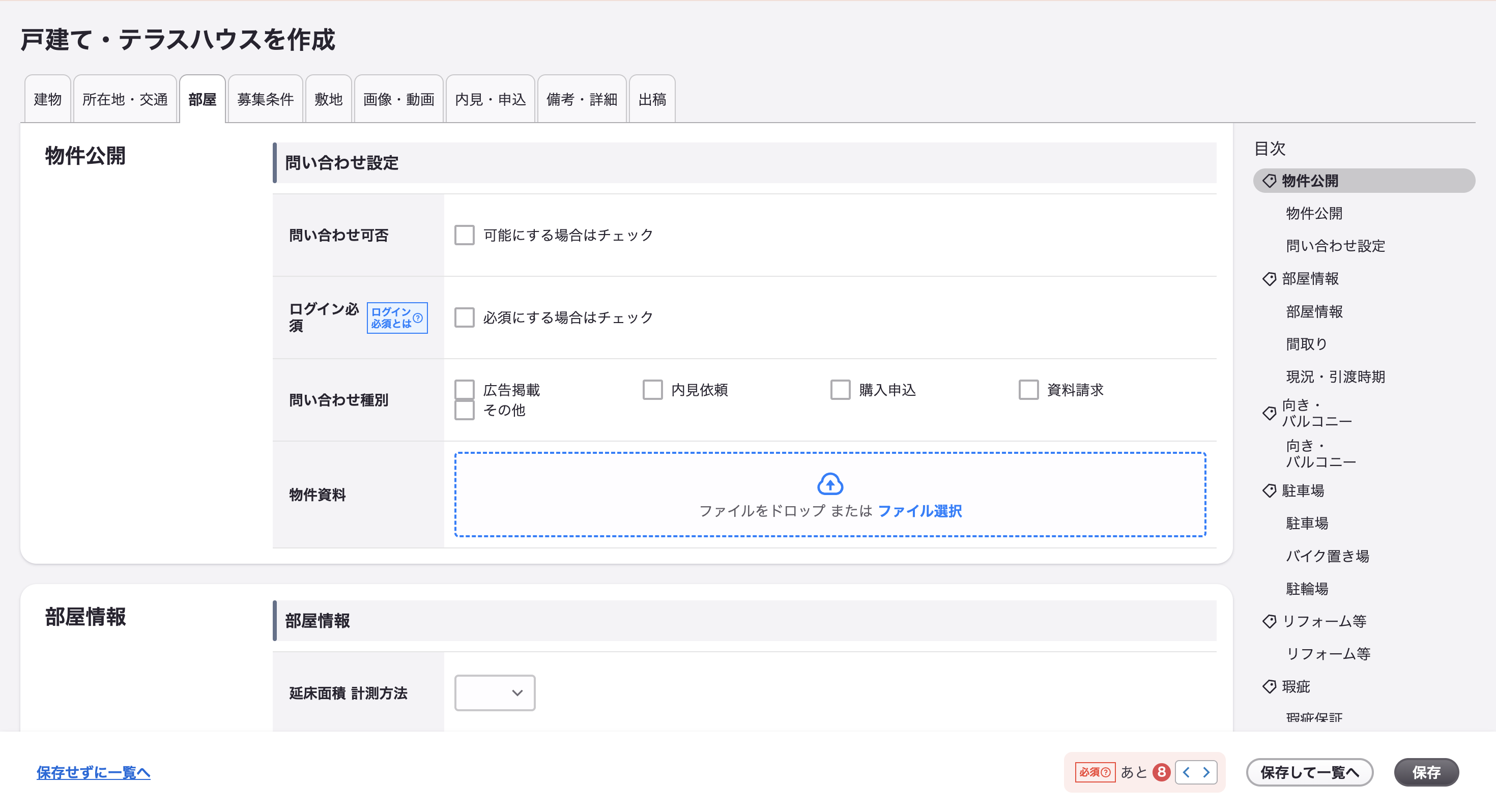Jump to 物件公開 sub-item in 目次
Image resolution: width=1496 pixels, height=812 pixels.
[1314, 213]
